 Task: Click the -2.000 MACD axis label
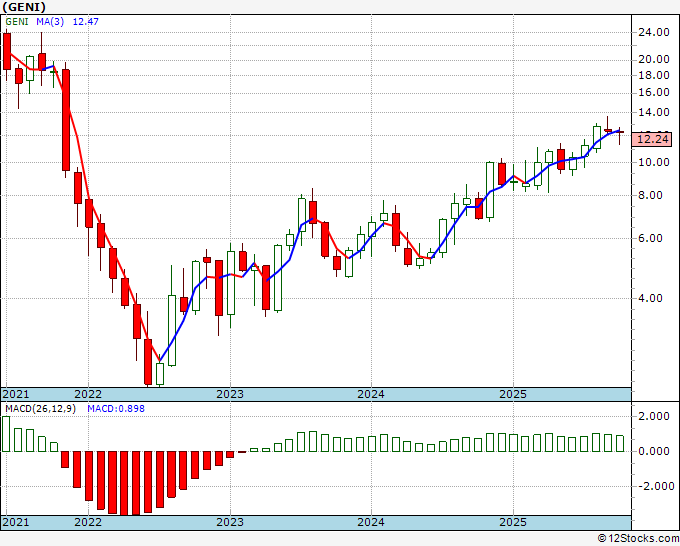coord(656,486)
